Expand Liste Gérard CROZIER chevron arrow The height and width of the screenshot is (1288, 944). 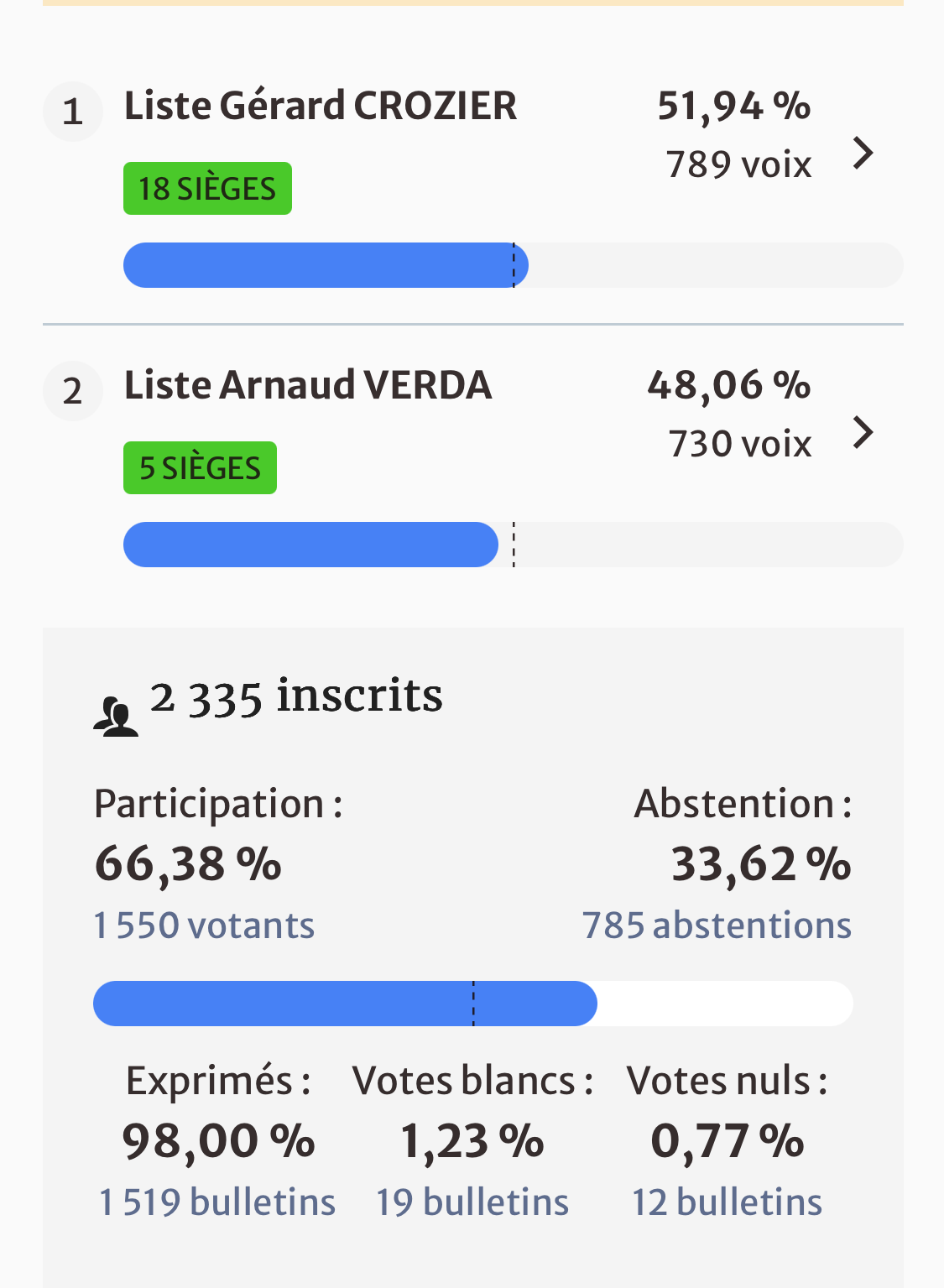coord(863,154)
